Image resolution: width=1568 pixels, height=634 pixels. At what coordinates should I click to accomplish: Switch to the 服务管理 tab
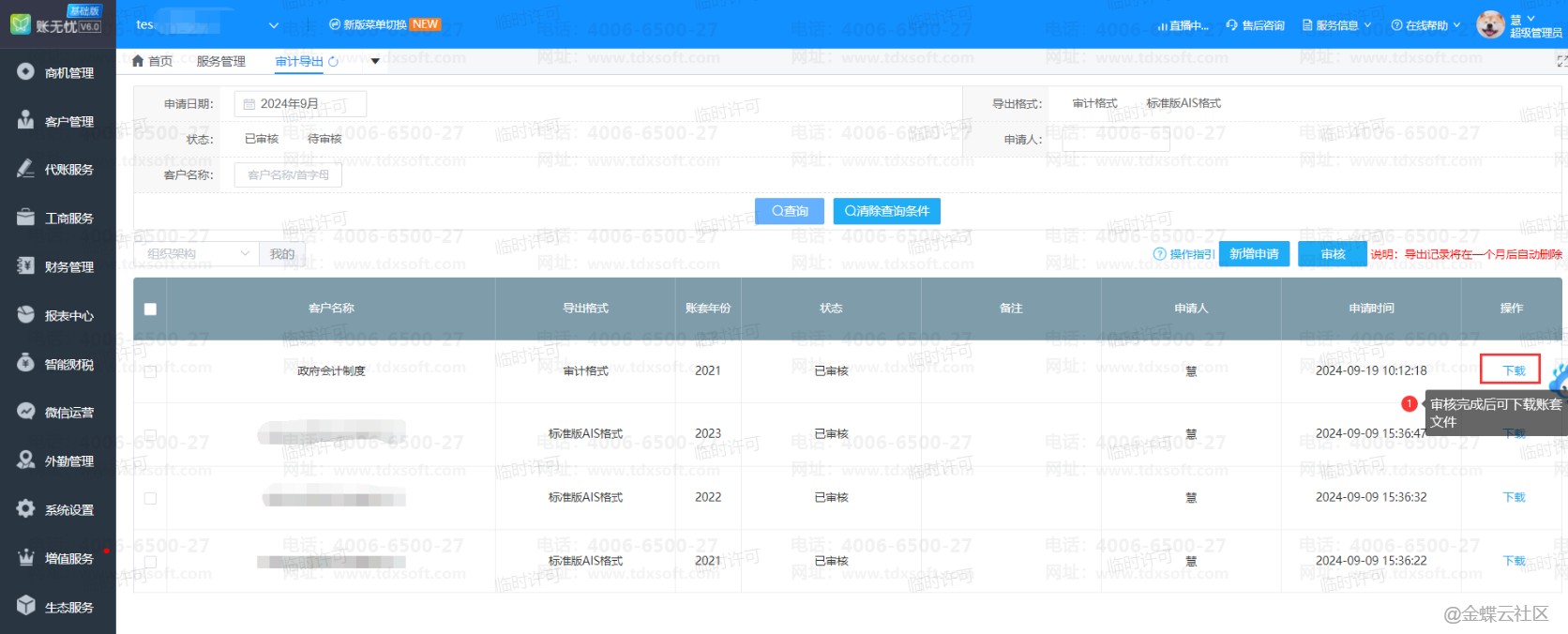point(220,61)
